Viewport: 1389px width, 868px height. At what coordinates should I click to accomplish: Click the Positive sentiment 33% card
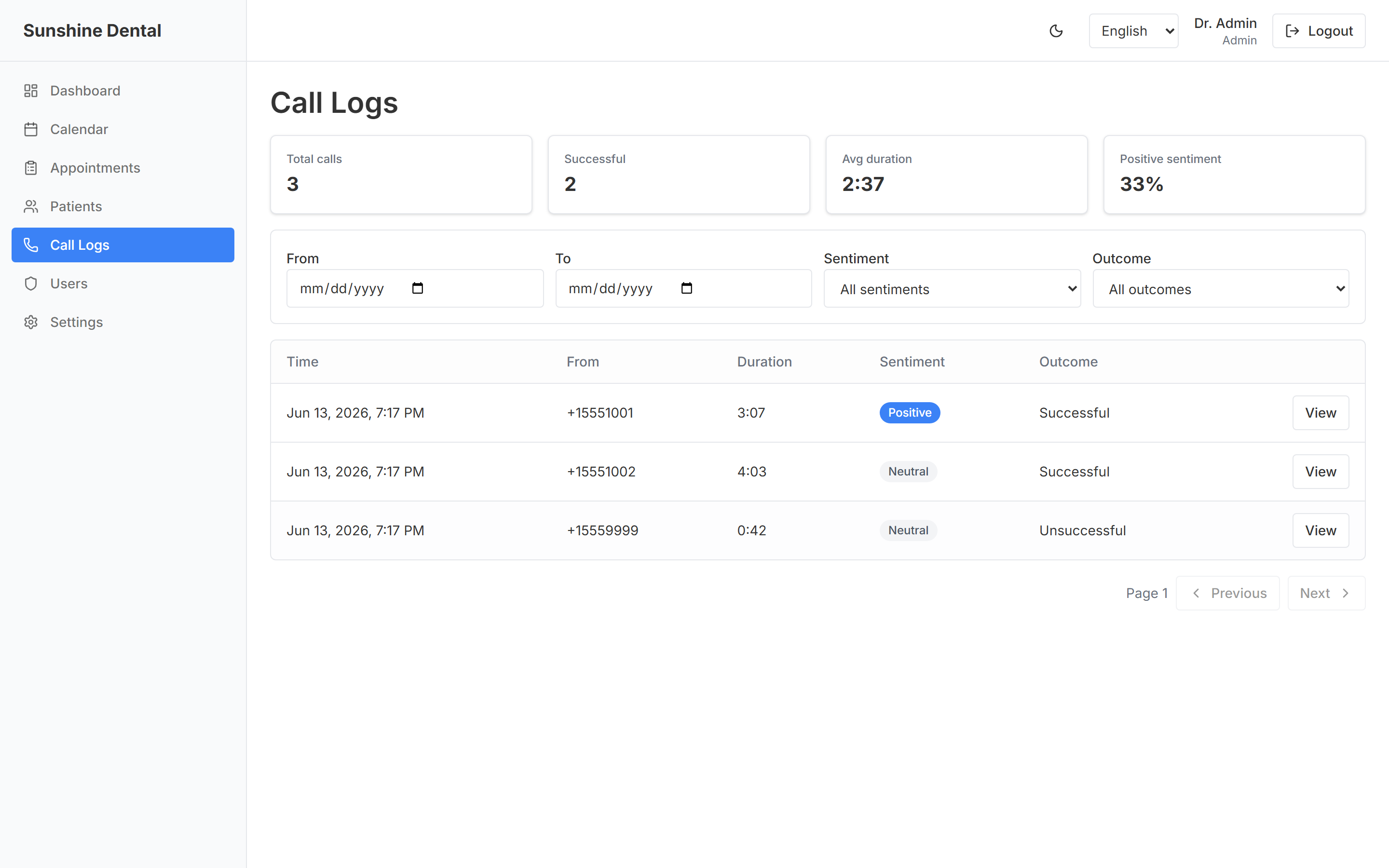click(1235, 175)
